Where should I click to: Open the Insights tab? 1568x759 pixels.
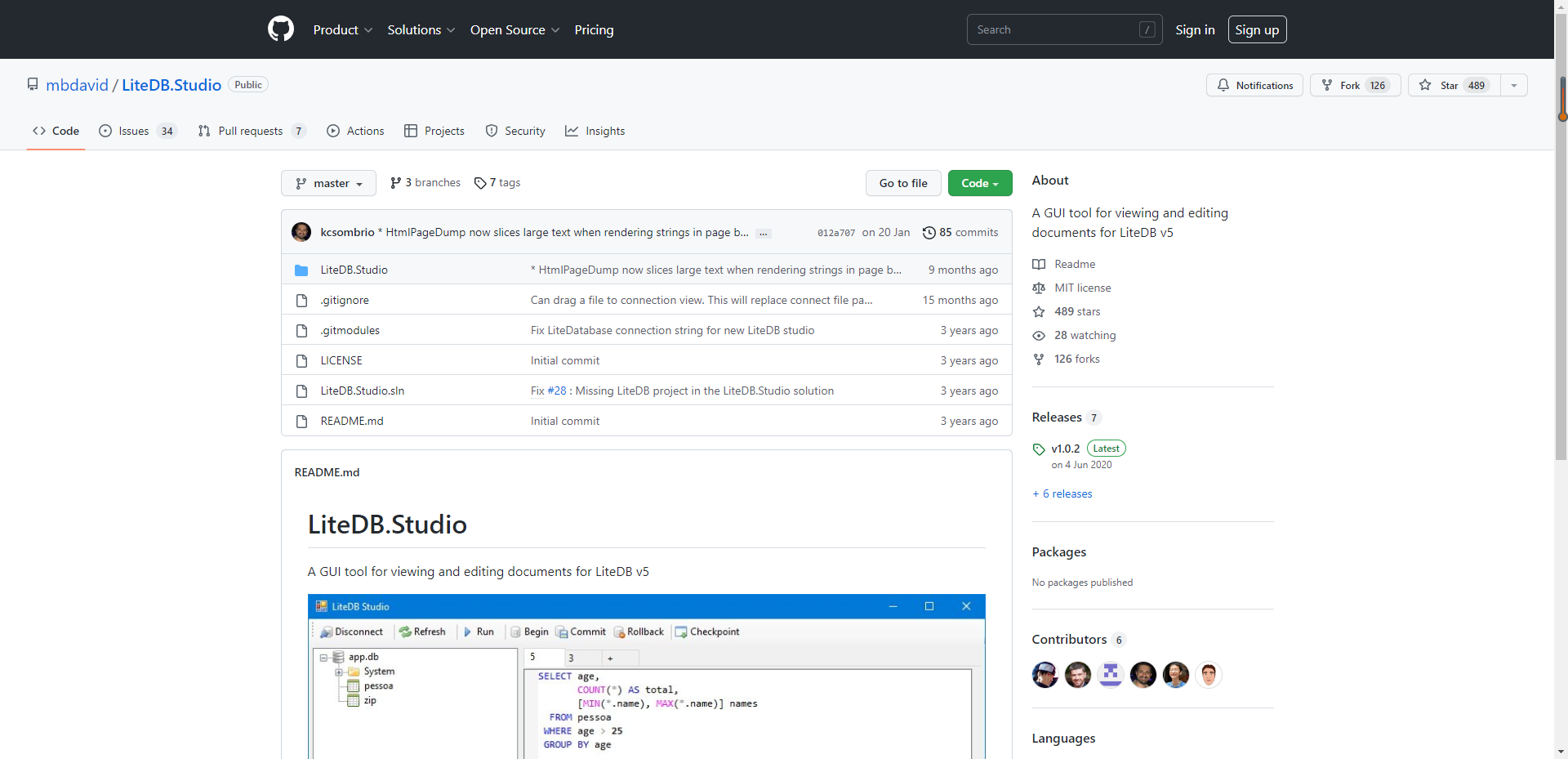pos(595,131)
